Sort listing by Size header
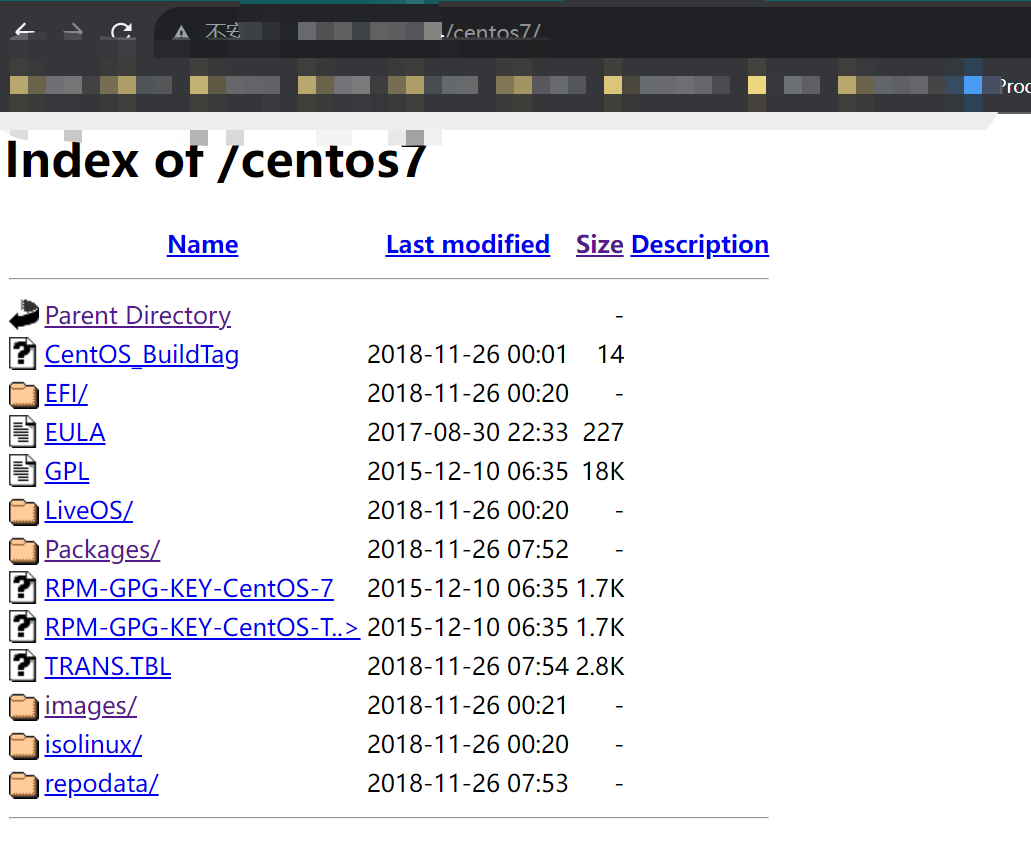Viewport: 1031px width, 859px height. [600, 245]
